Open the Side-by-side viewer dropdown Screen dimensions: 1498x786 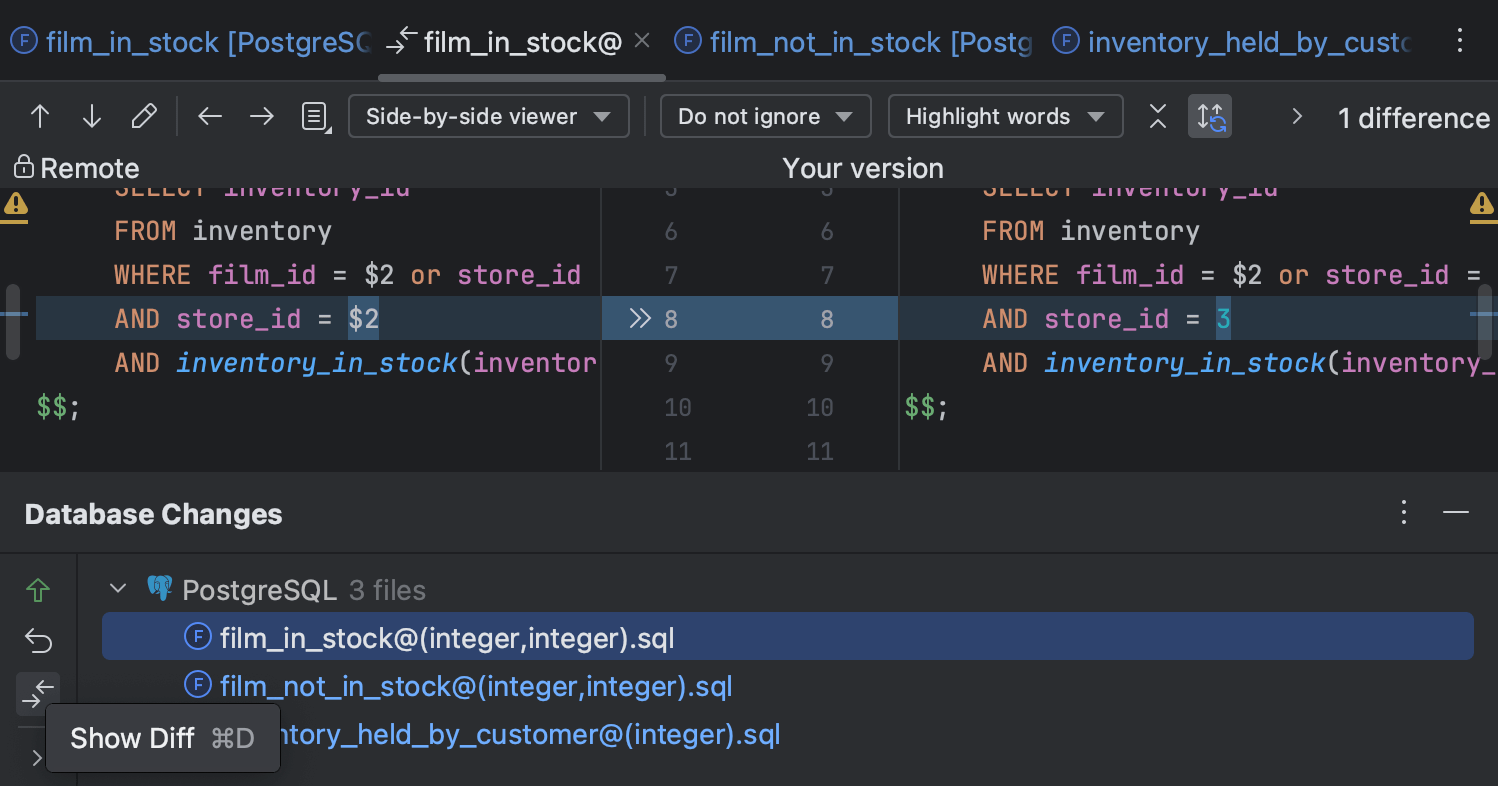coord(488,116)
